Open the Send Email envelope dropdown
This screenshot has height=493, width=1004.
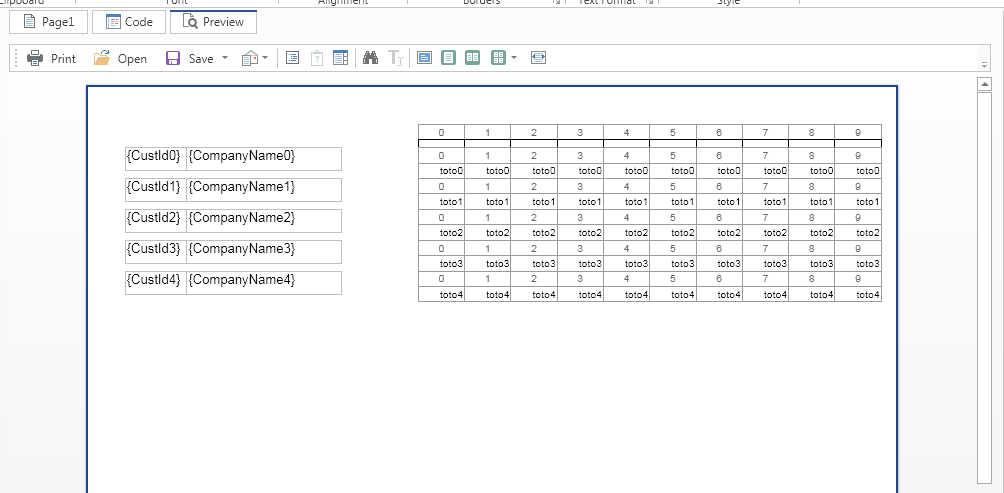(254, 58)
